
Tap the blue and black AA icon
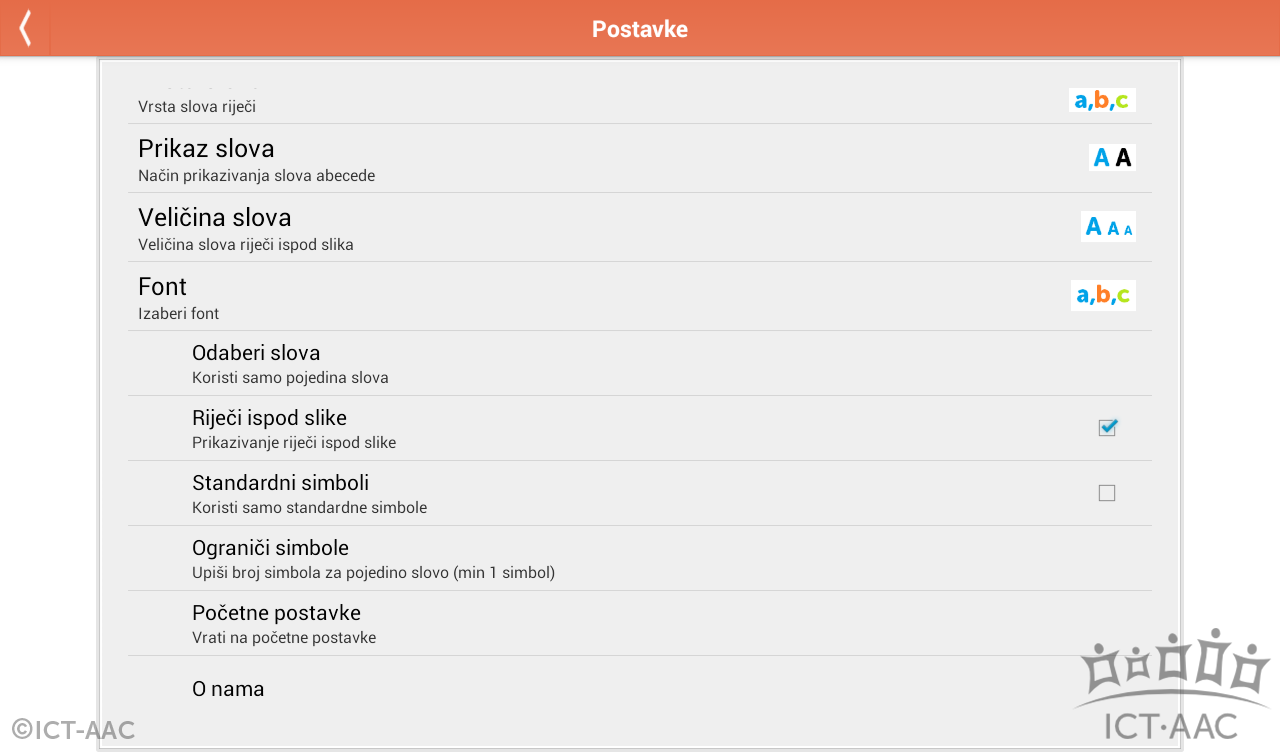click(x=1112, y=157)
